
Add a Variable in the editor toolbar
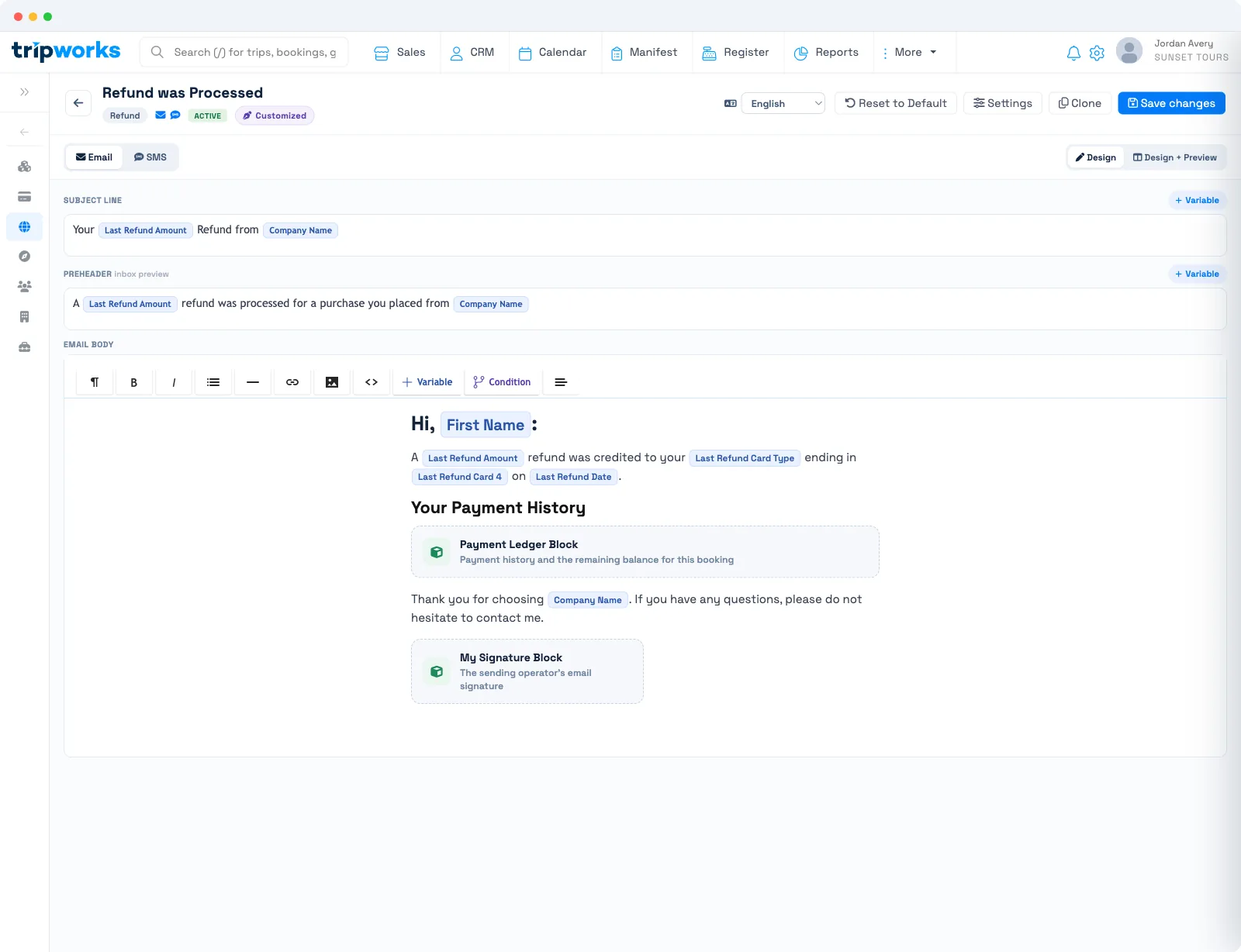427,382
